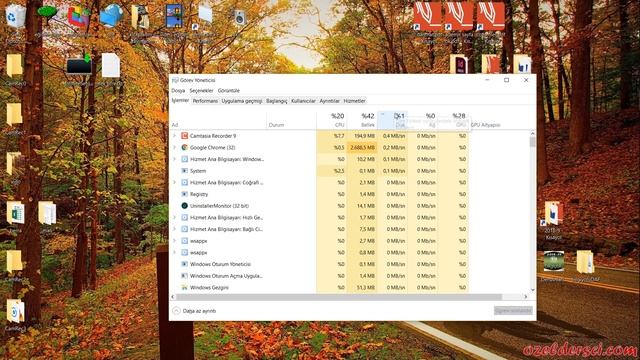Switch to the Başlangıç tab
The height and width of the screenshot is (360, 640).
point(276,101)
